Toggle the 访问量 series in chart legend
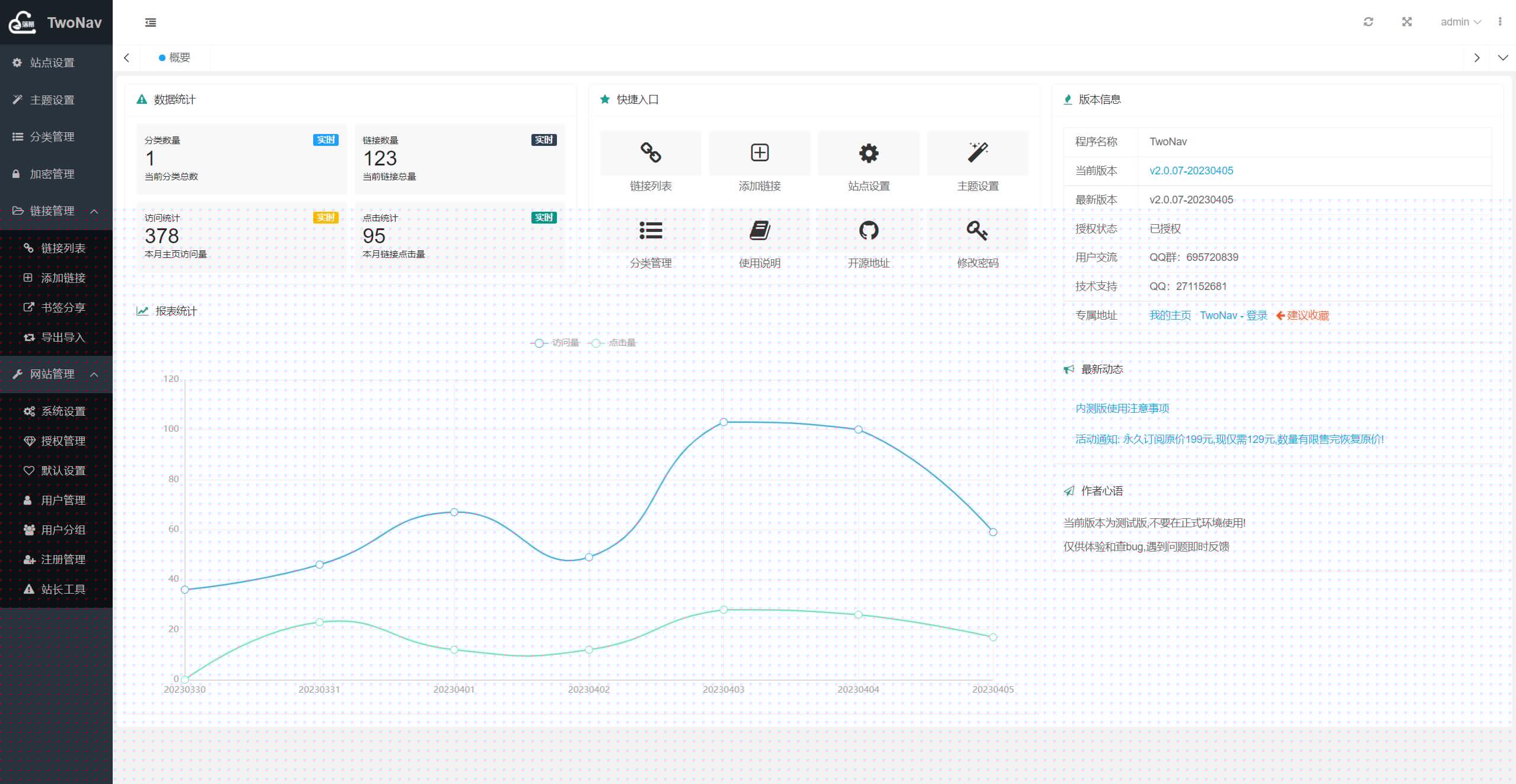 [x=556, y=343]
